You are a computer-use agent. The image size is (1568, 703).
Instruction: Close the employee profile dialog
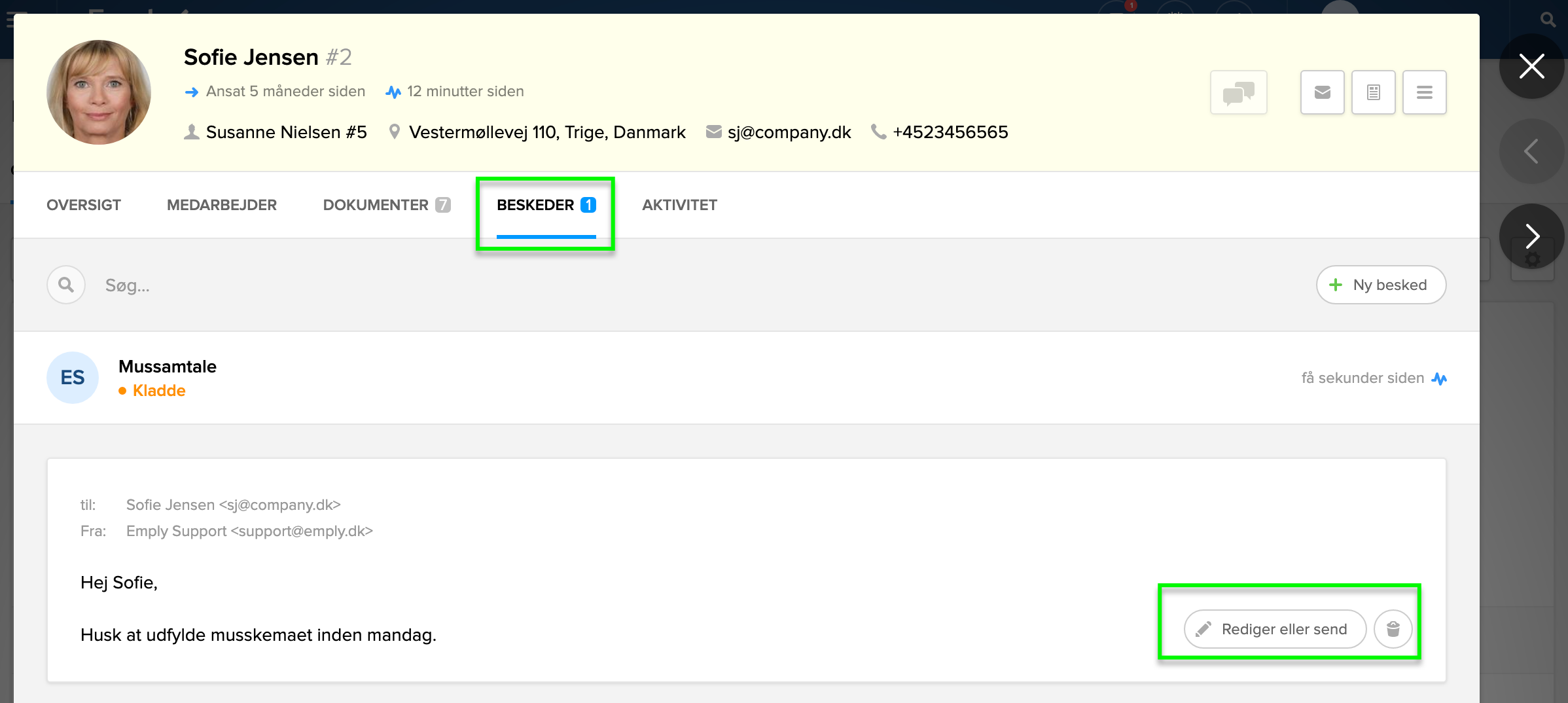[1531, 66]
